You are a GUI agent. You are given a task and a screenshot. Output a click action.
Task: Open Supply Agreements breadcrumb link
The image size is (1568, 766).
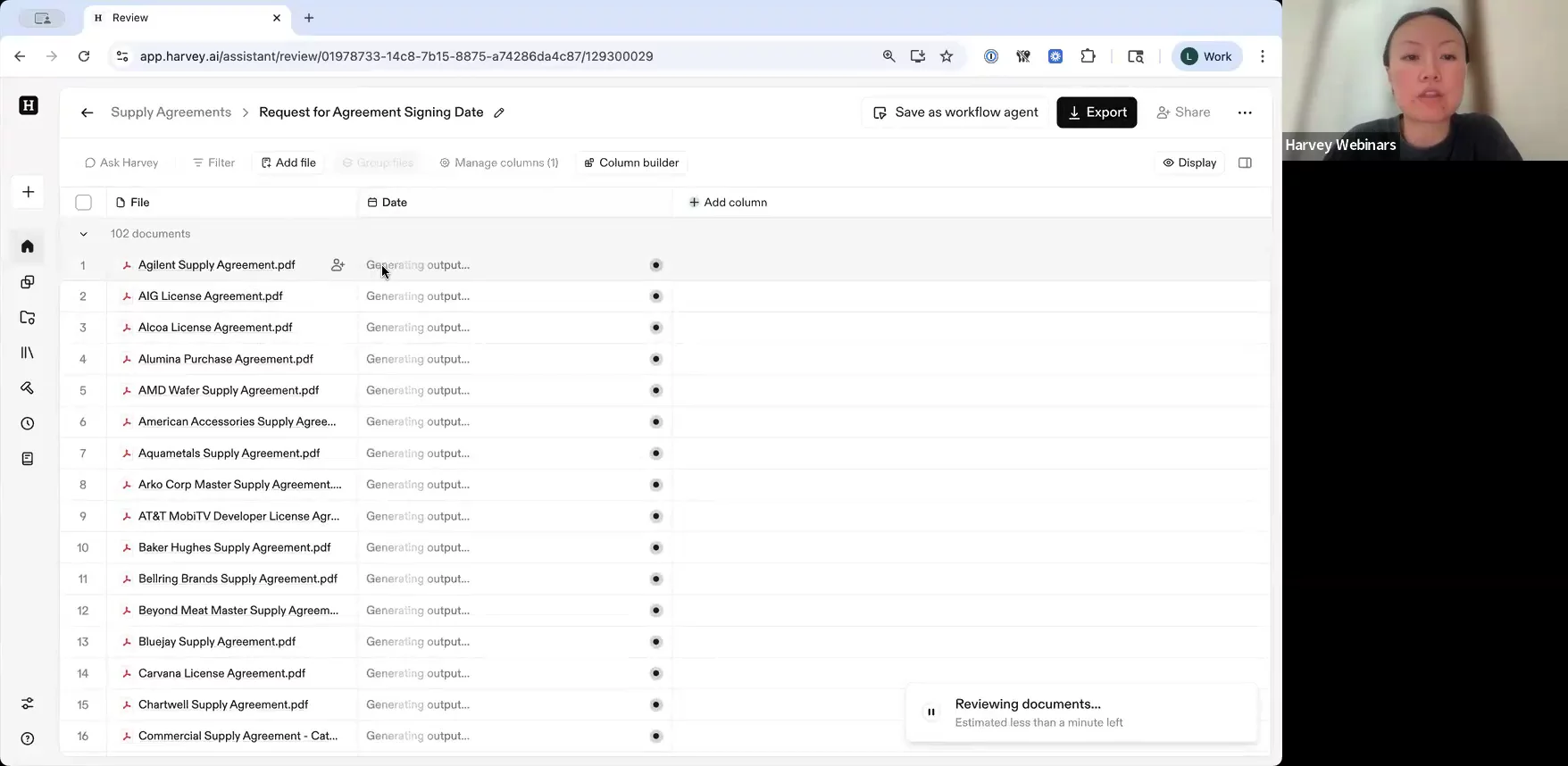(171, 112)
